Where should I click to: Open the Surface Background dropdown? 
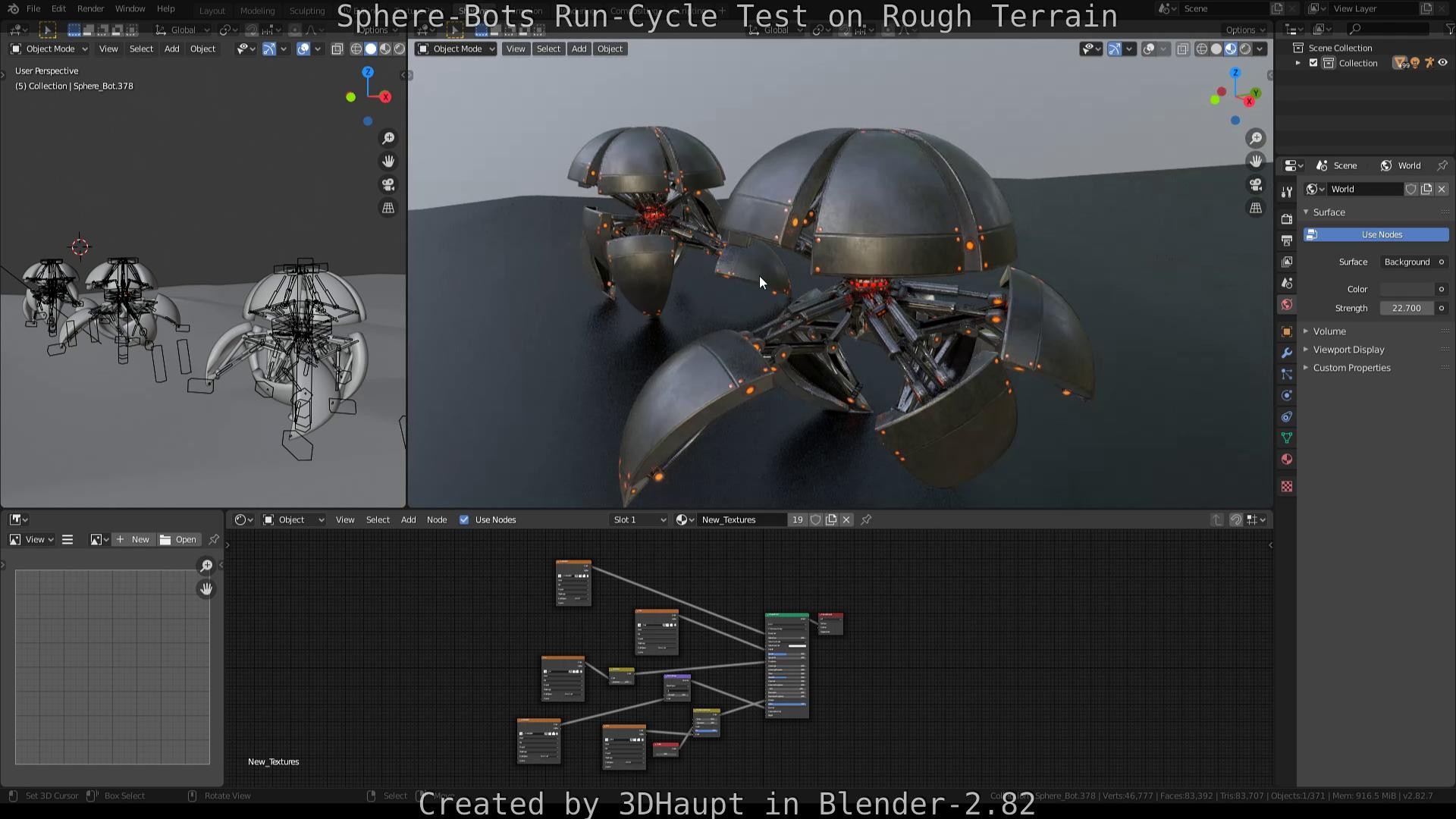coord(1412,262)
